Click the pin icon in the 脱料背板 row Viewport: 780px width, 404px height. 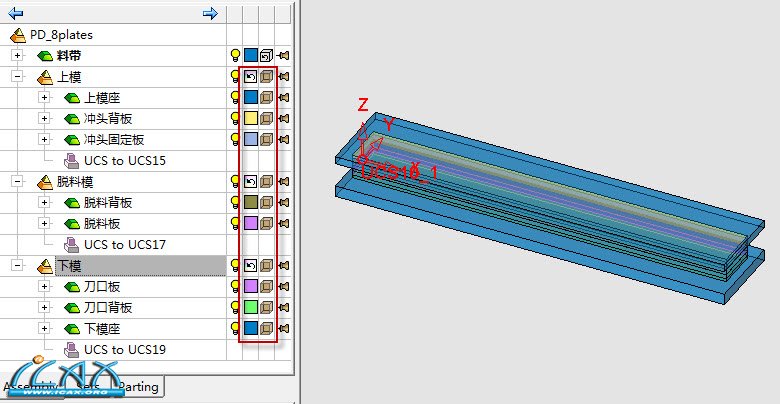[283, 202]
